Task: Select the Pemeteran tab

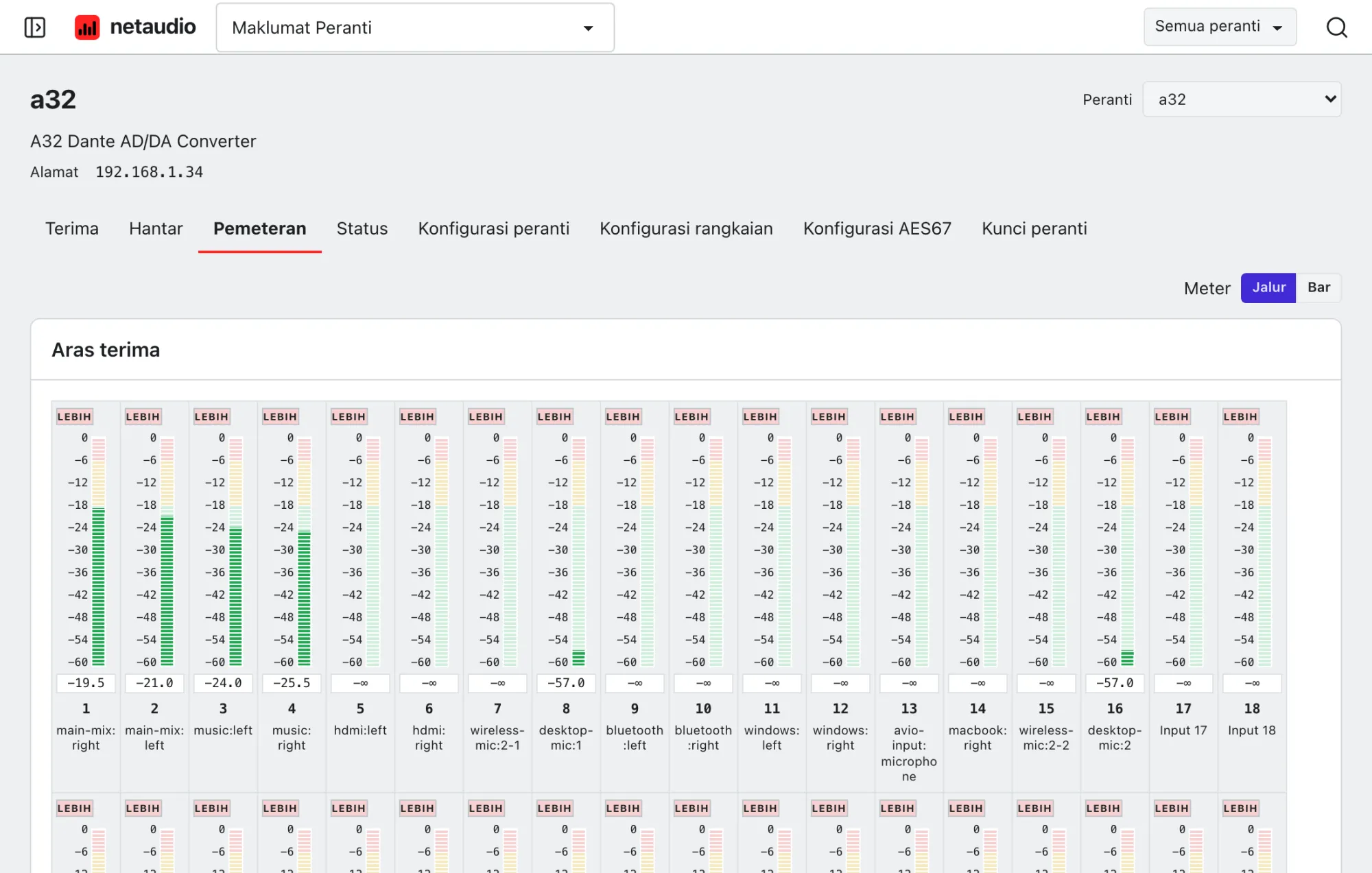Action: click(259, 228)
